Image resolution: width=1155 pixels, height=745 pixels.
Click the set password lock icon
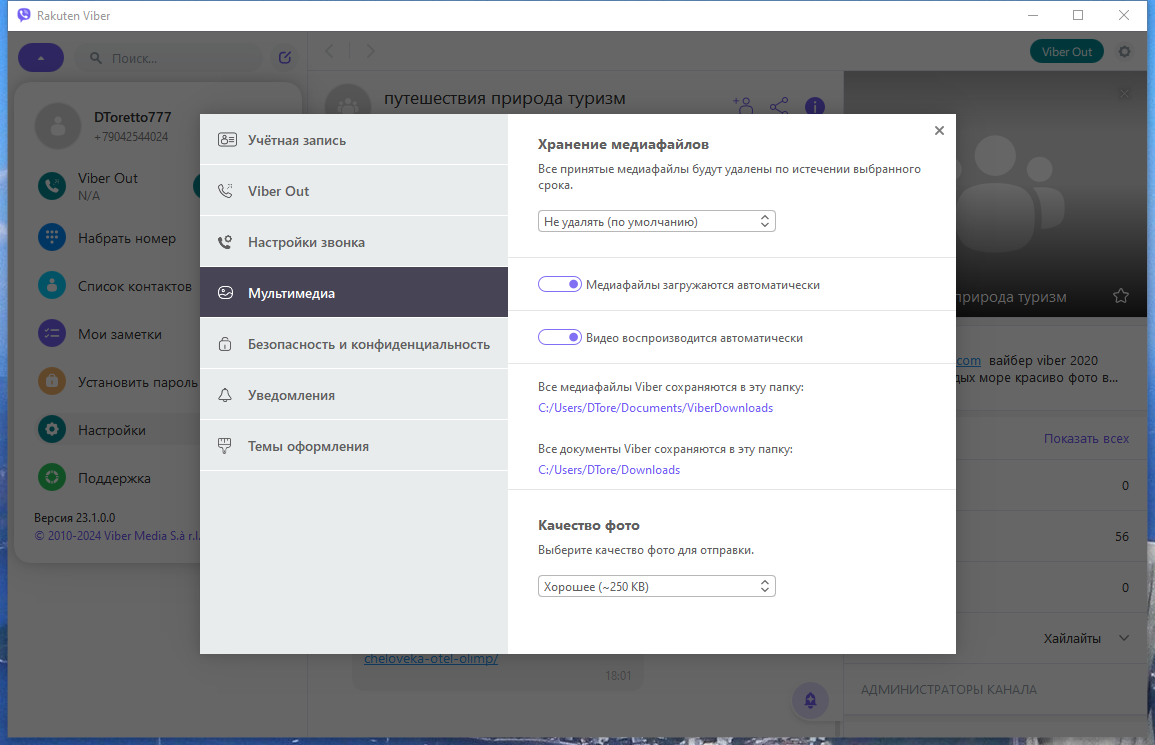click(x=52, y=381)
